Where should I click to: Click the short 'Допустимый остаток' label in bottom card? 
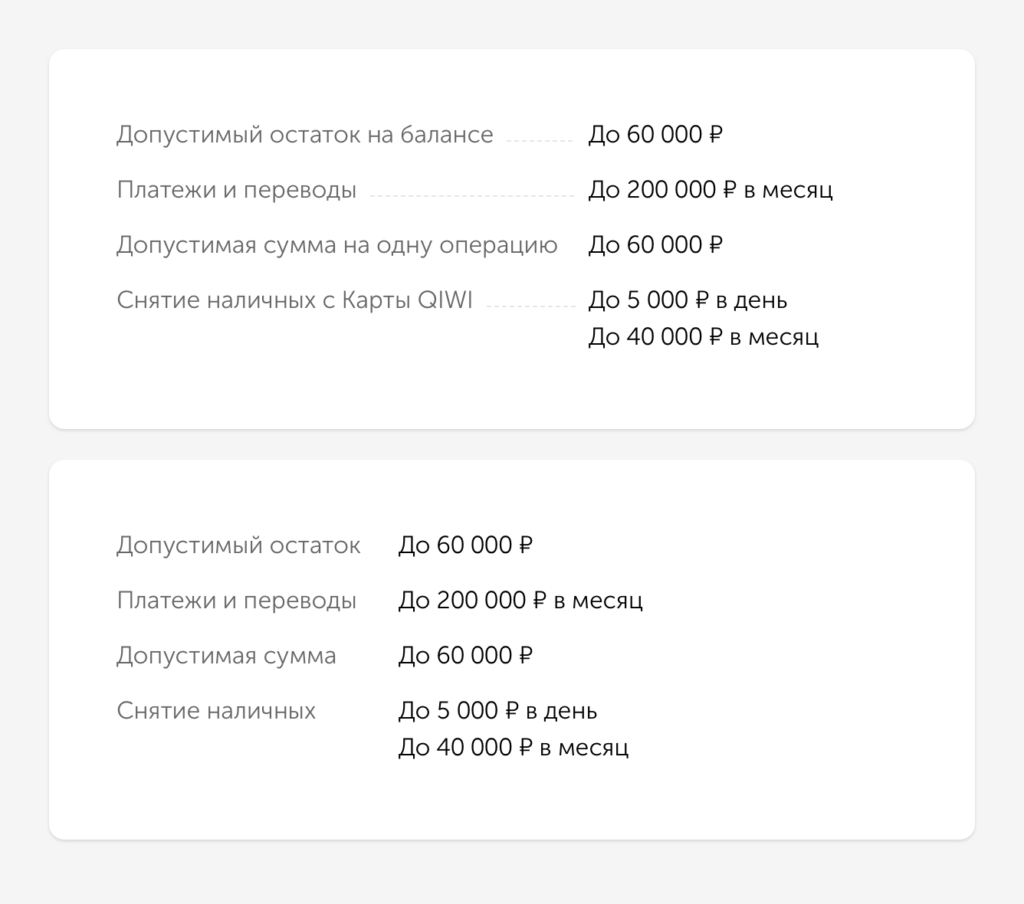(x=238, y=546)
